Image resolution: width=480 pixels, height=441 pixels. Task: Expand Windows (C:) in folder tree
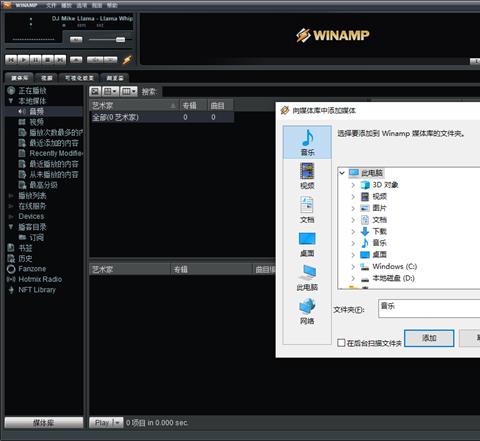coord(353,267)
